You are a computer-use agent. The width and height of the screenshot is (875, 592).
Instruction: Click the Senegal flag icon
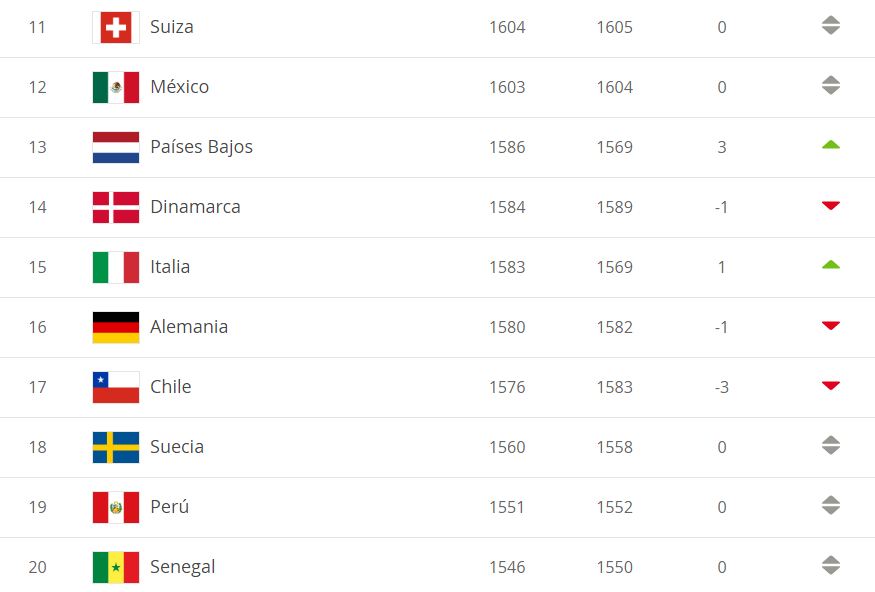116,567
